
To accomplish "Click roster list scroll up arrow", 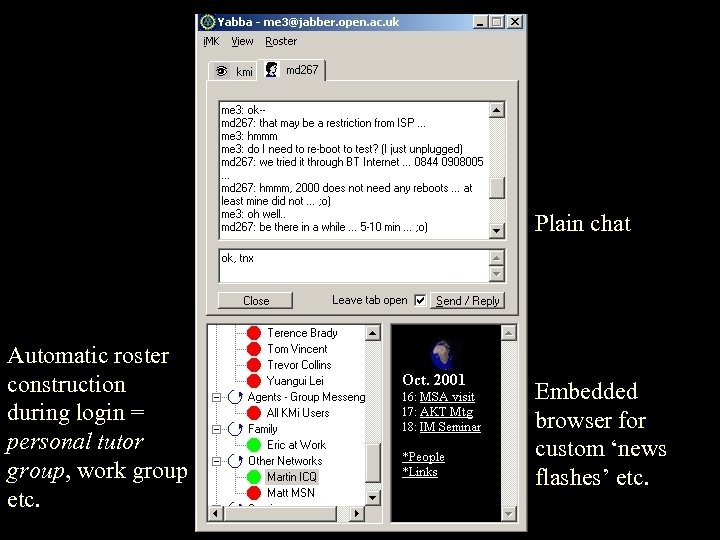I will coord(373,333).
